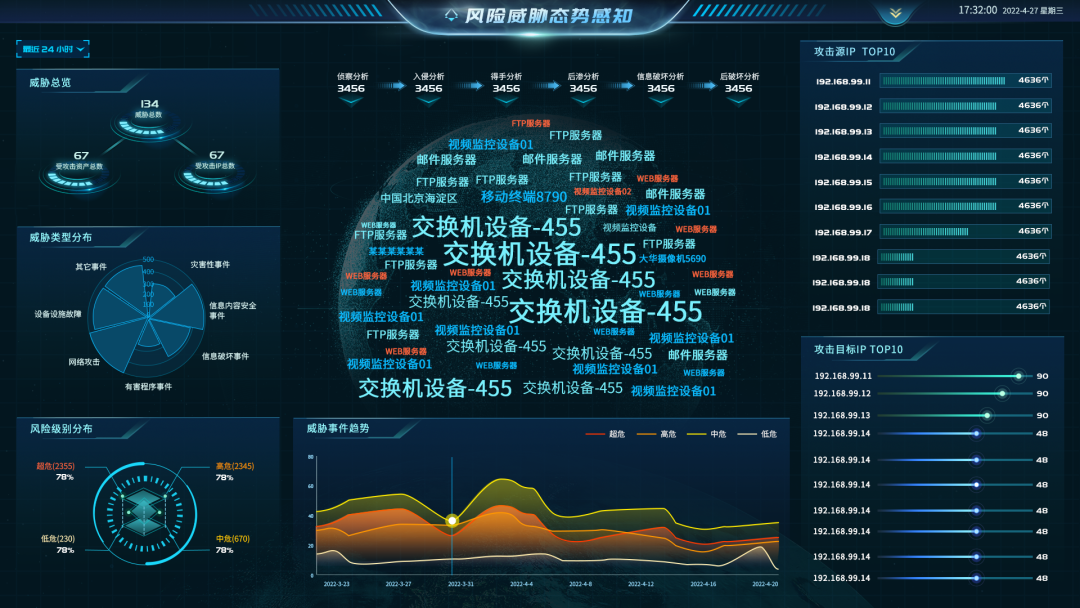This screenshot has width=1080, height=608.
Task: Expand the double-chevron panel at top right
Action: click(895, 13)
